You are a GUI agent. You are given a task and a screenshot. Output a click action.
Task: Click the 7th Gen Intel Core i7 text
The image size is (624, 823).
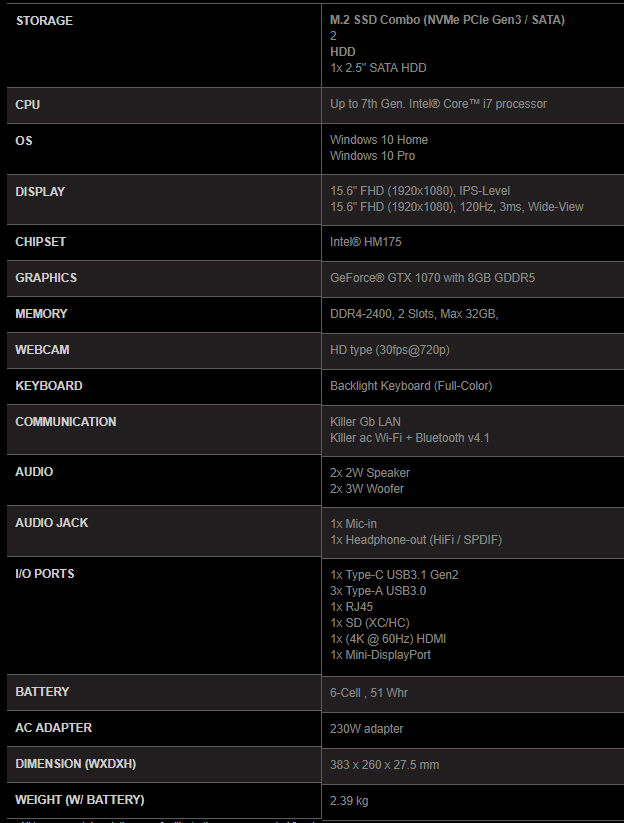coord(438,104)
